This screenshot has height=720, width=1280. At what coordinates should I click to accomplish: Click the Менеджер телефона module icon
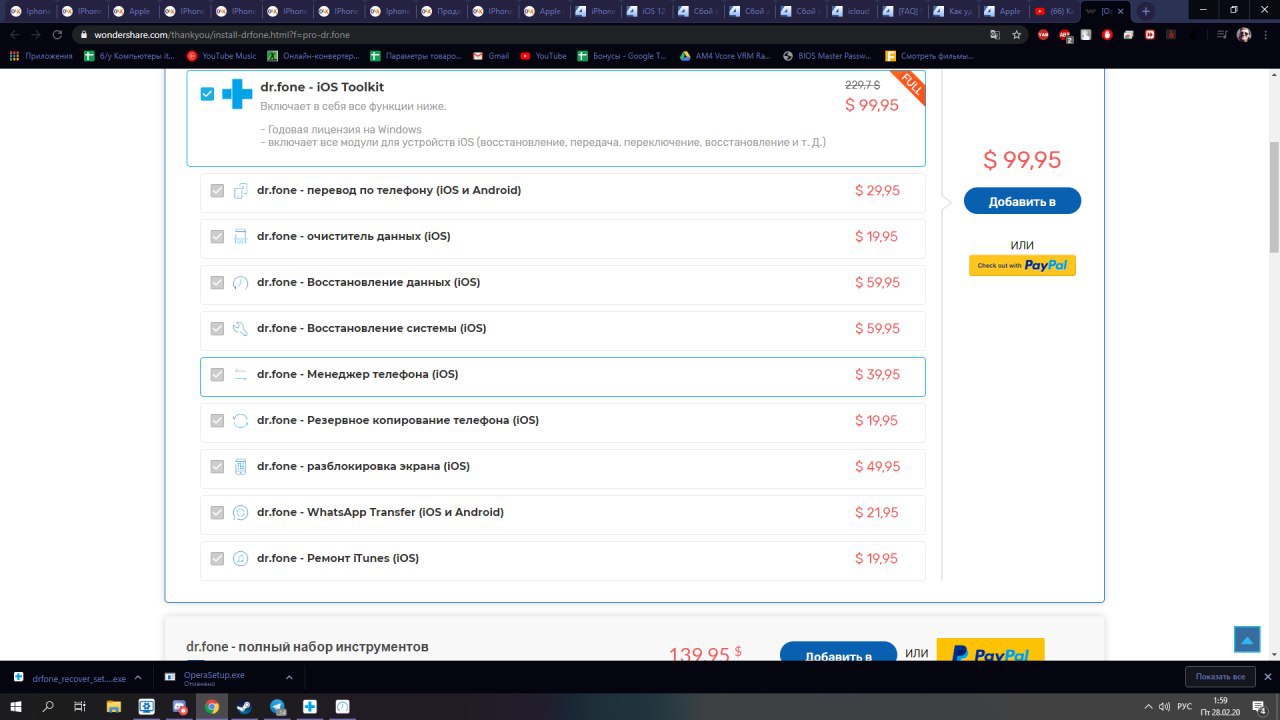click(240, 375)
